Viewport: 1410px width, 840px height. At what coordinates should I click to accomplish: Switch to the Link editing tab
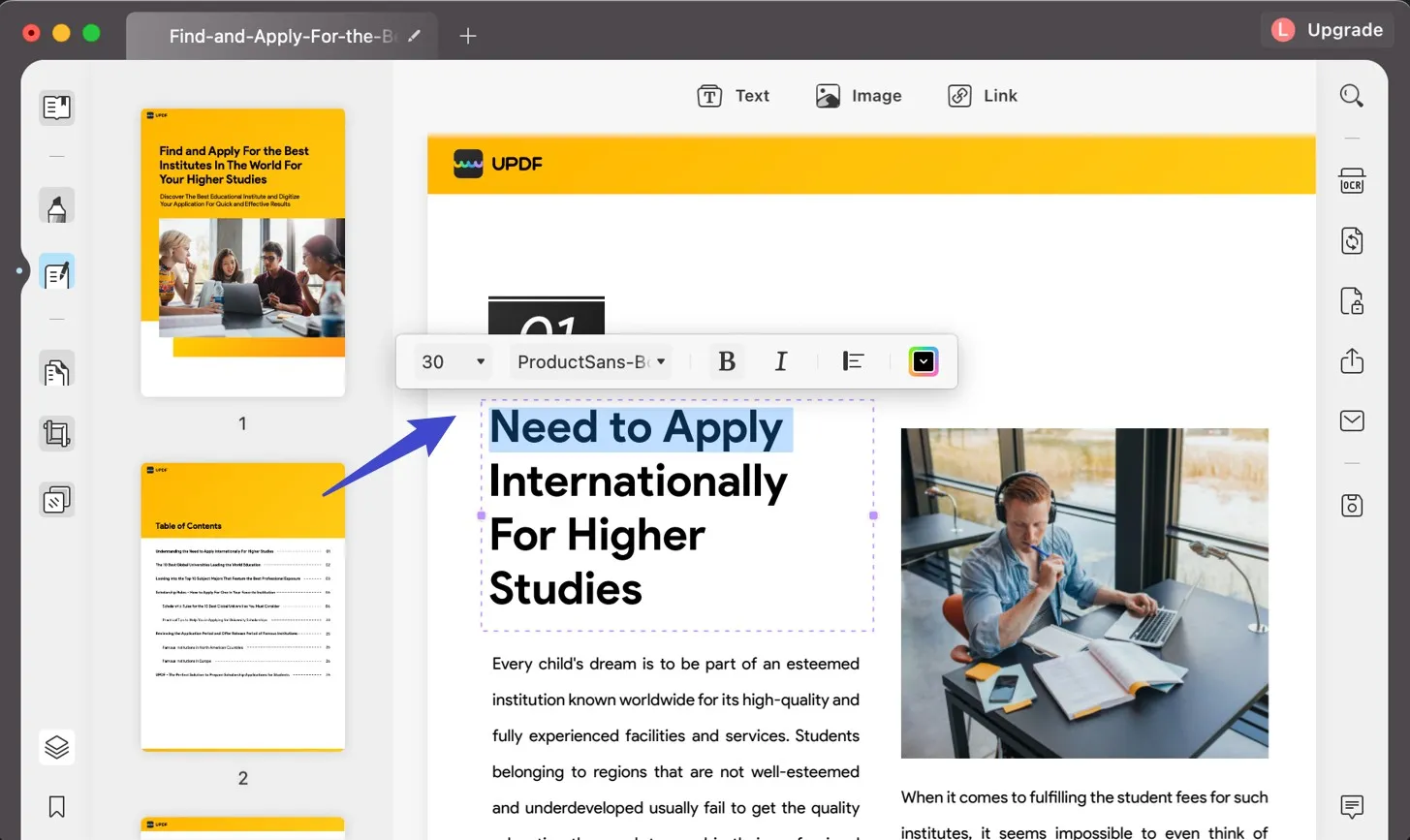[x=983, y=95]
